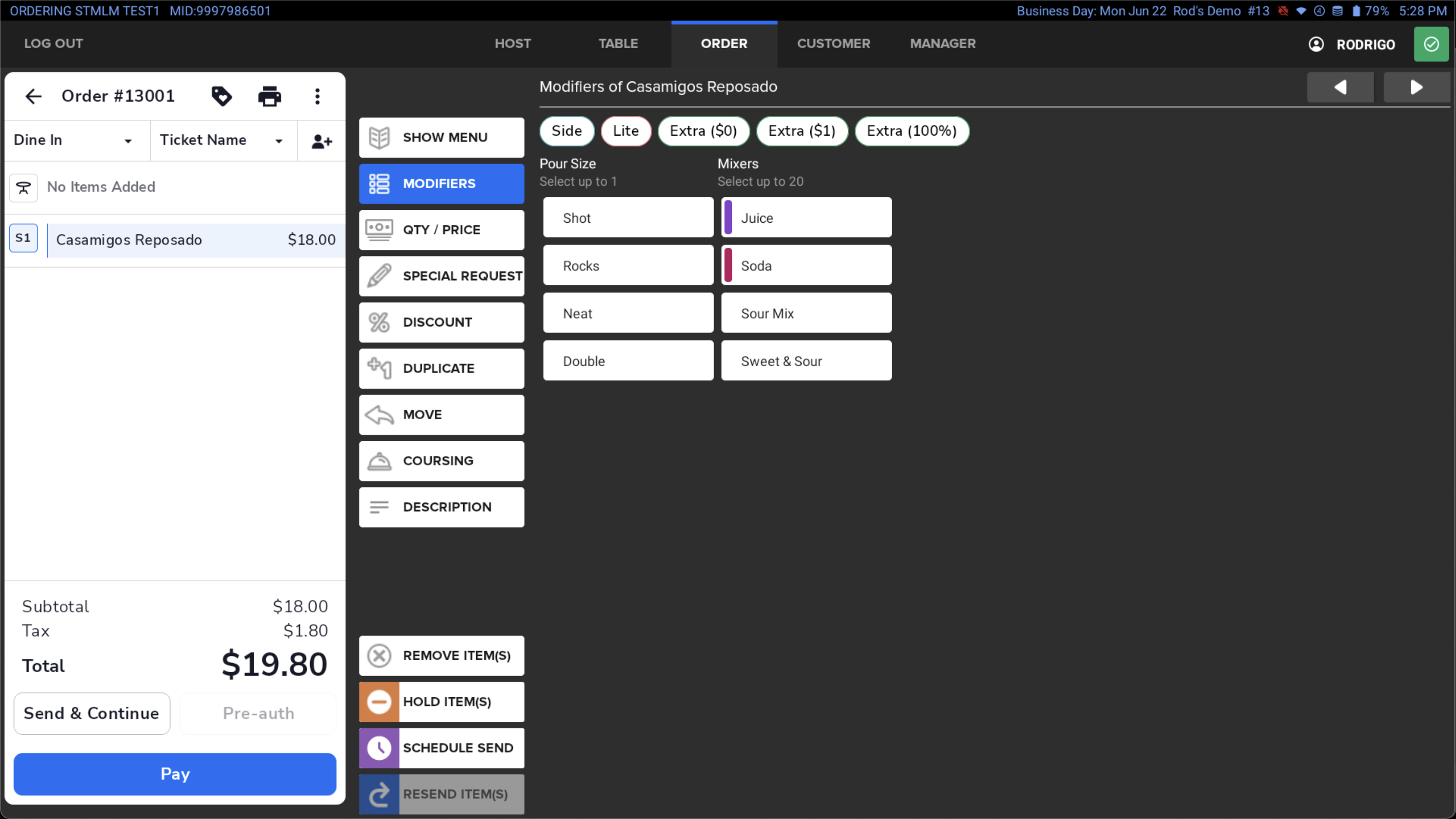Go to previous modifiers page arrow

(1340, 87)
